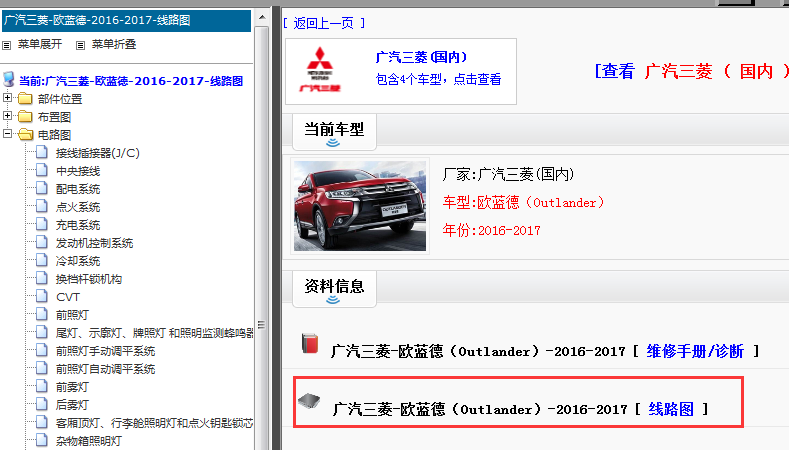Click page icon next to 接线插接器(J/C)
The width and height of the screenshot is (789, 450).
pos(42,152)
